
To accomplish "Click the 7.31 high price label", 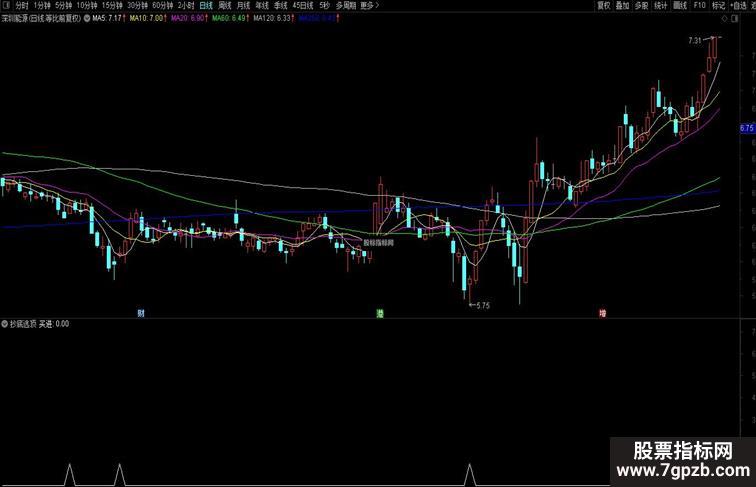I will [x=695, y=41].
